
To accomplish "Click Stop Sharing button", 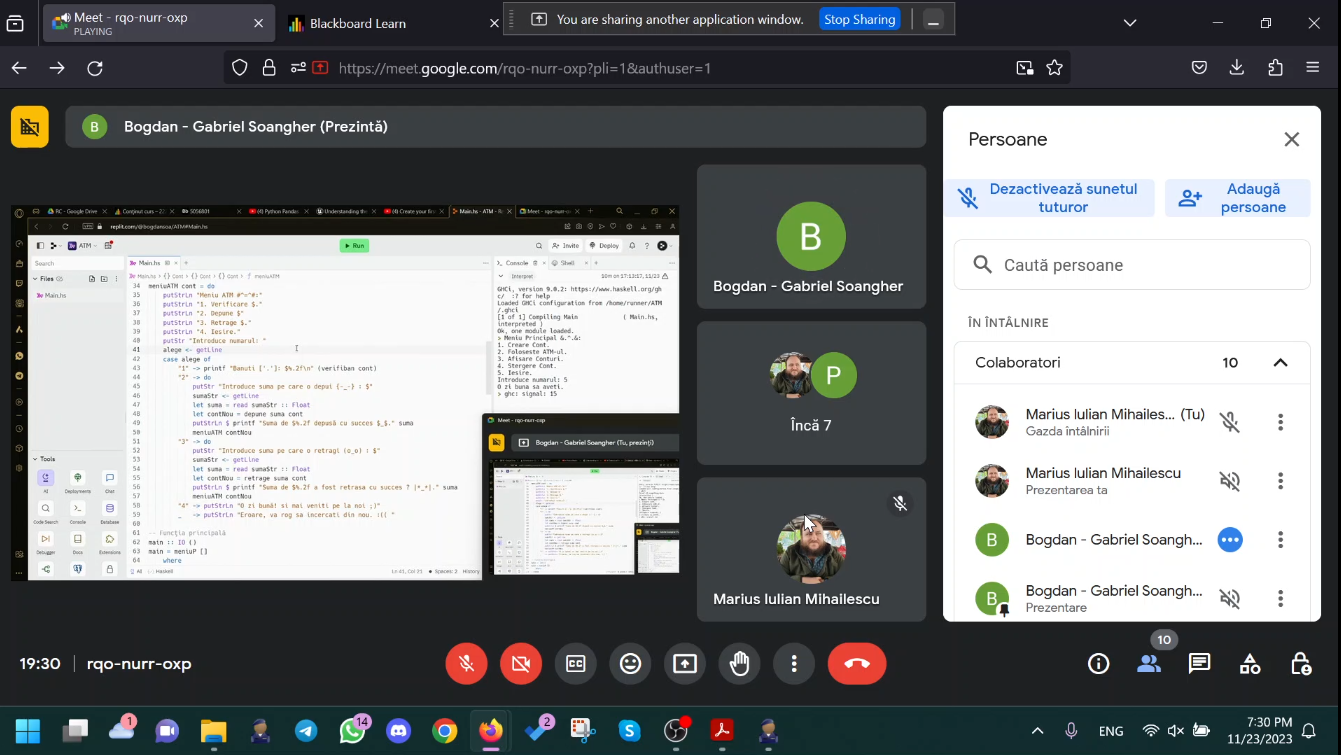I will (859, 19).
